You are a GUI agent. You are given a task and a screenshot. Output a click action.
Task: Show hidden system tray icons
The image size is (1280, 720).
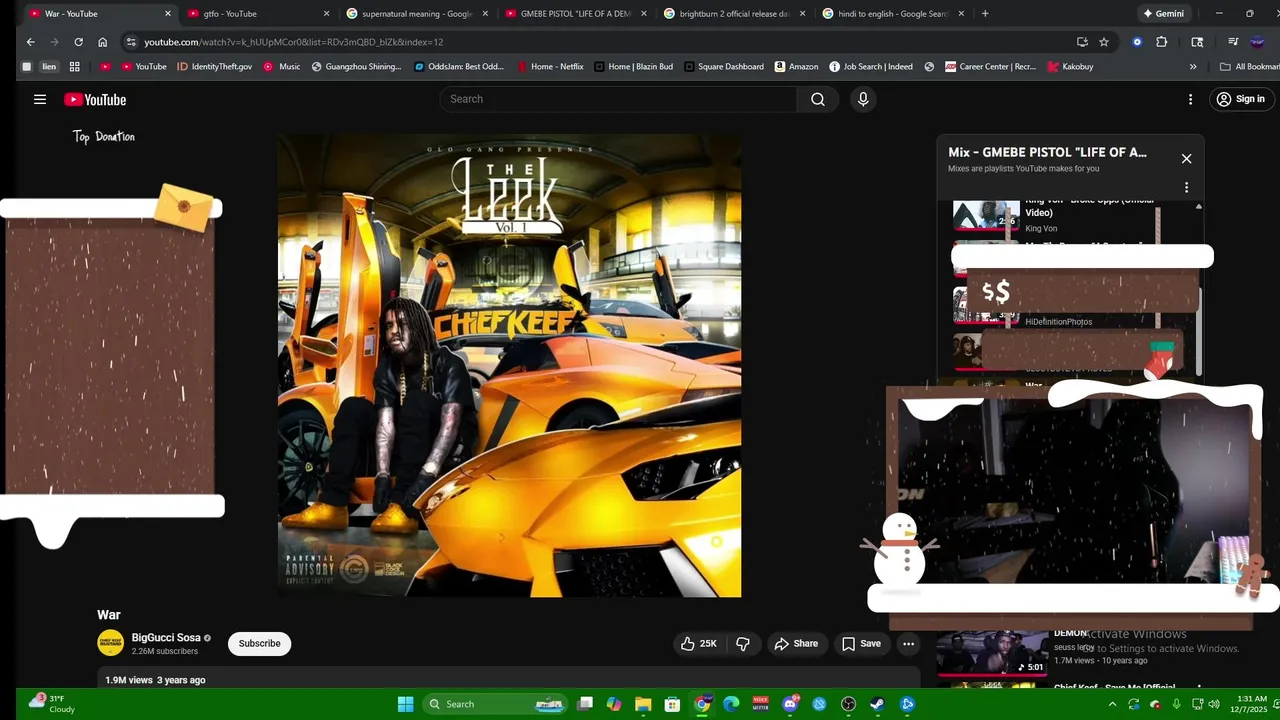point(1111,704)
